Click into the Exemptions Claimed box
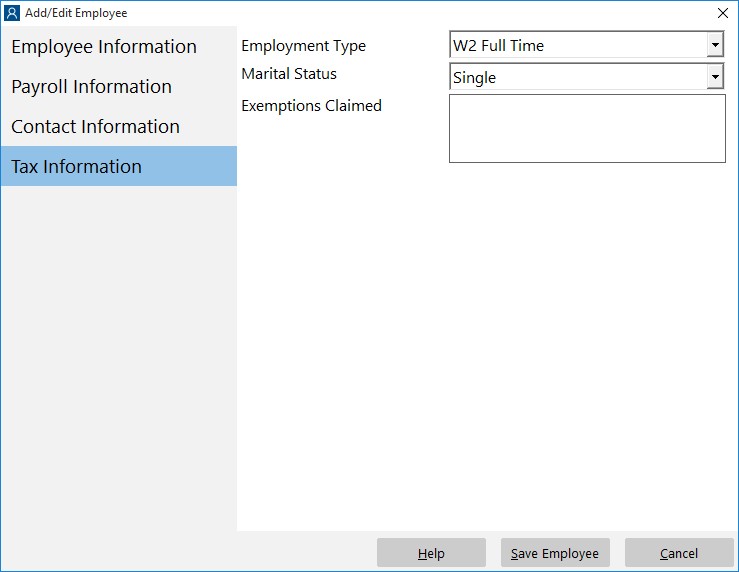739x572 pixels. [587, 129]
